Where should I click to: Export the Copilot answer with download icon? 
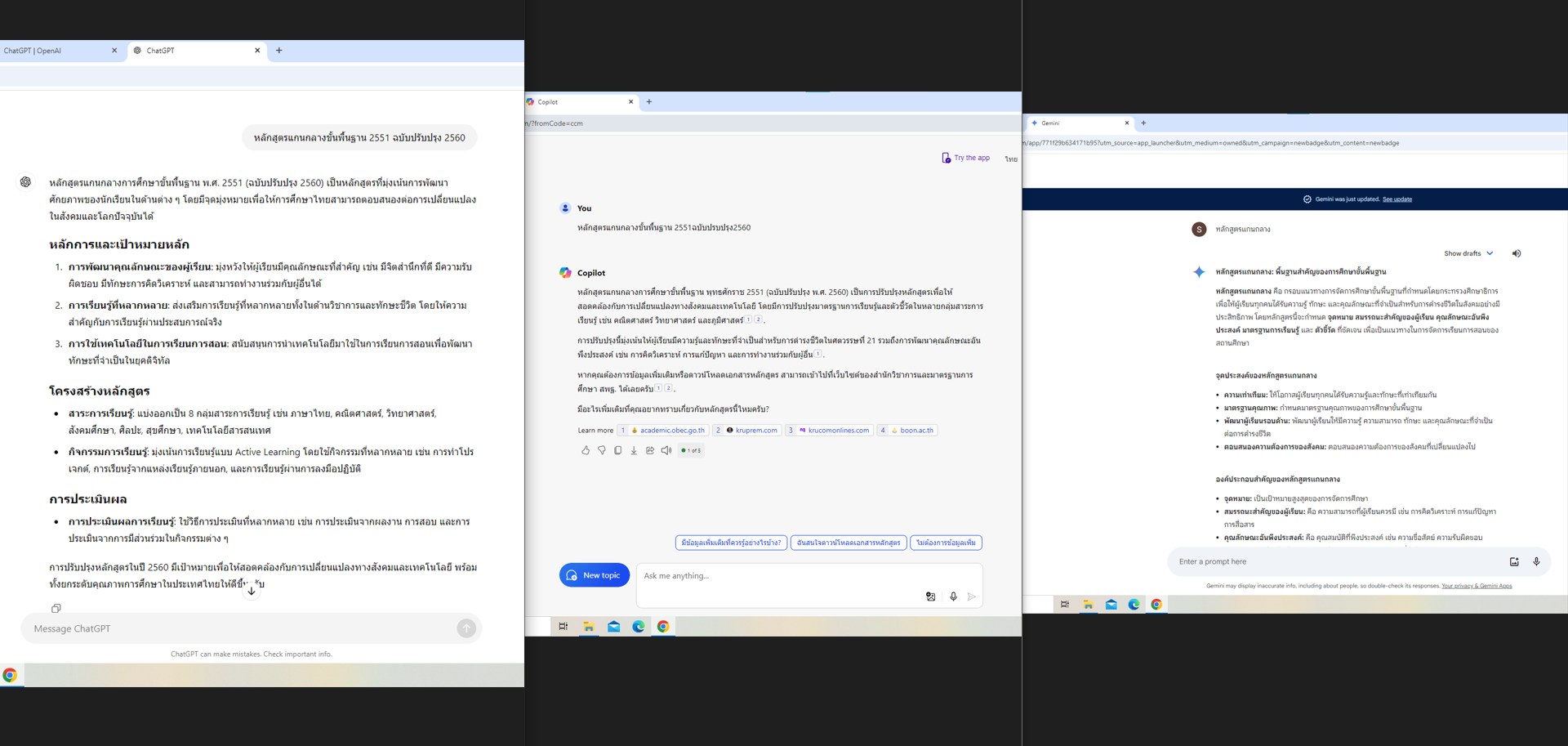pos(634,450)
